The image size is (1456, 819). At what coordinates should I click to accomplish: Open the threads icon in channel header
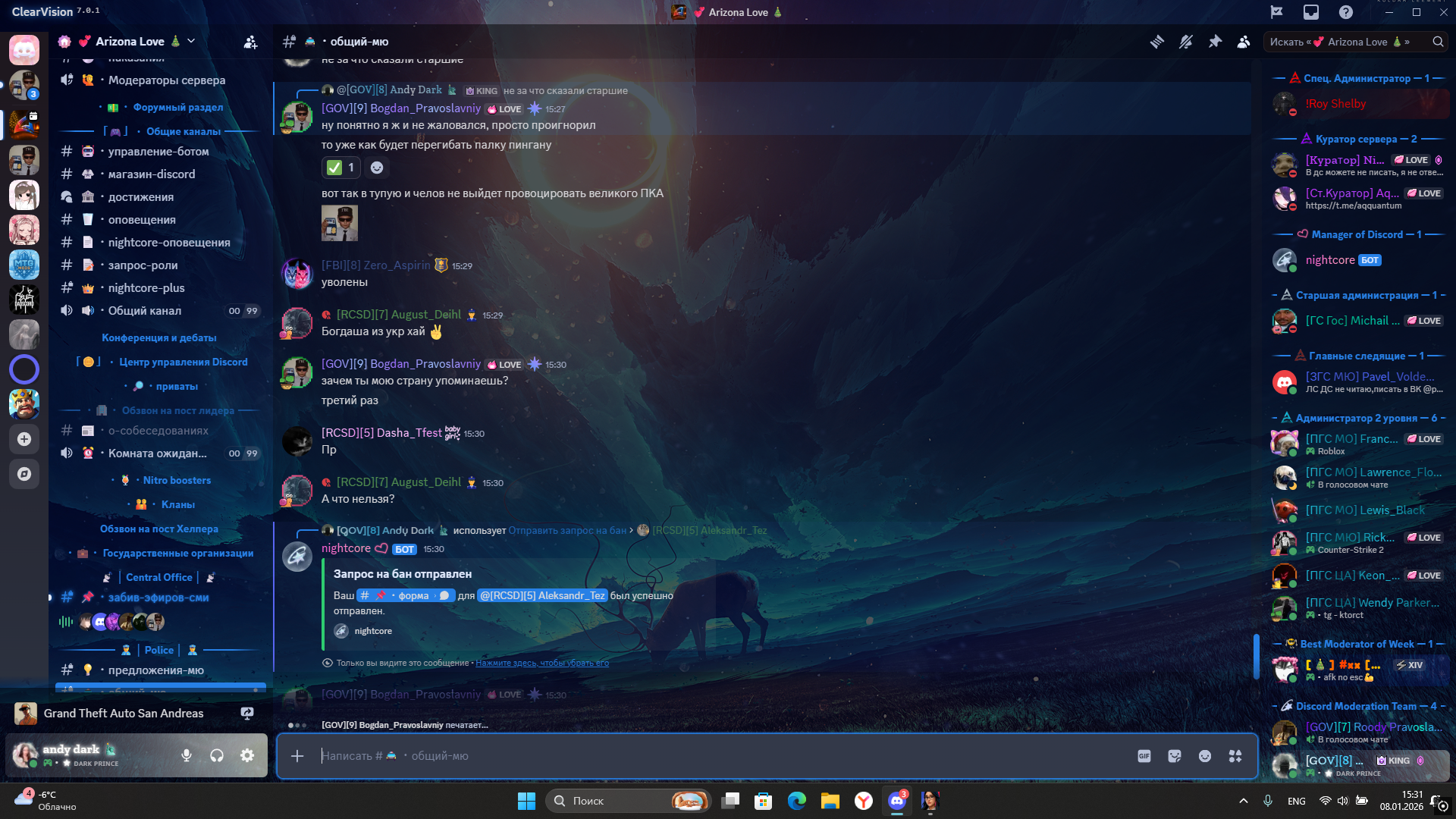click(x=1156, y=42)
